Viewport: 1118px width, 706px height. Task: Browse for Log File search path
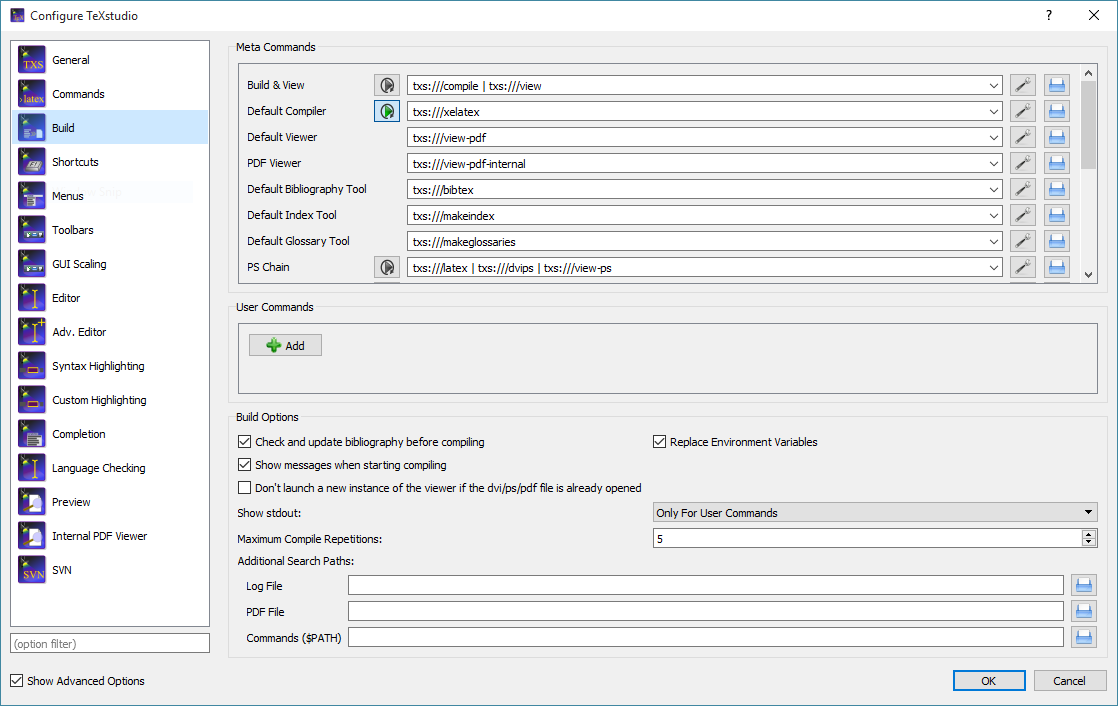tap(1084, 586)
